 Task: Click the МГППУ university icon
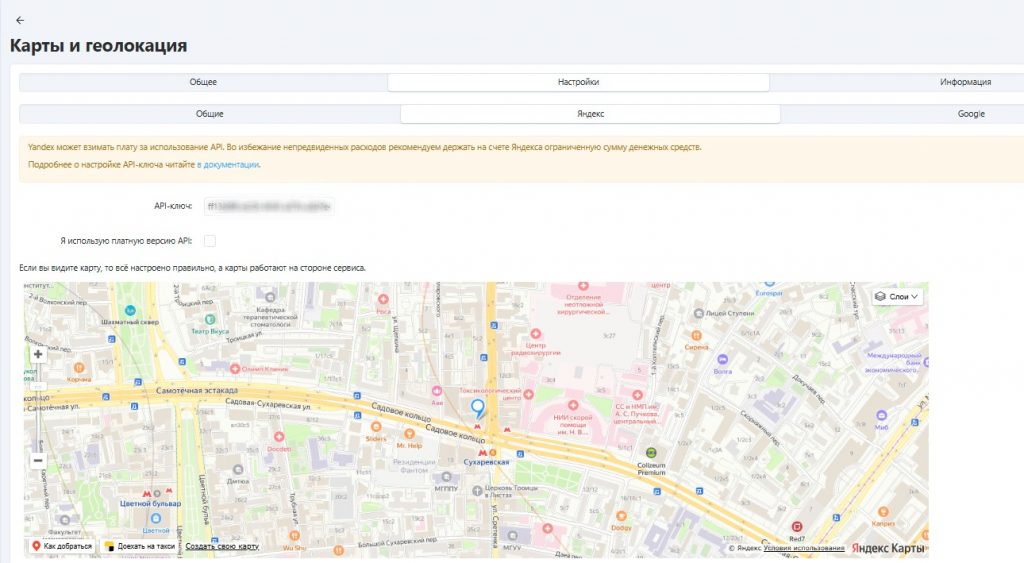click(x=446, y=477)
